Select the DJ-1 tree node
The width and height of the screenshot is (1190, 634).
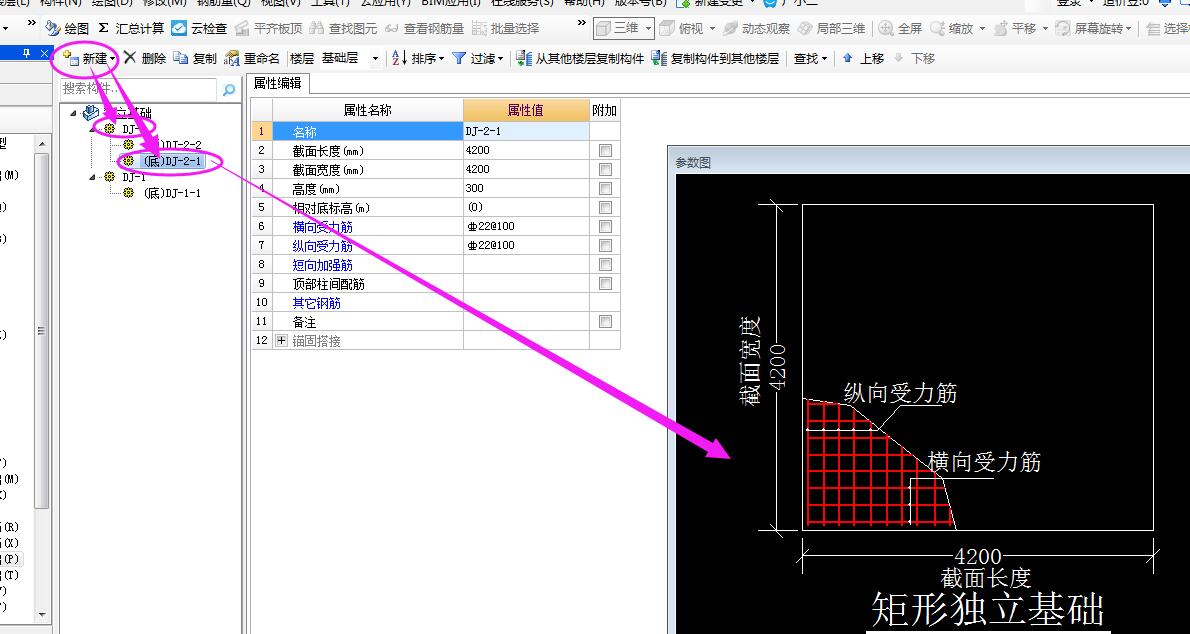pyautogui.click(x=134, y=177)
